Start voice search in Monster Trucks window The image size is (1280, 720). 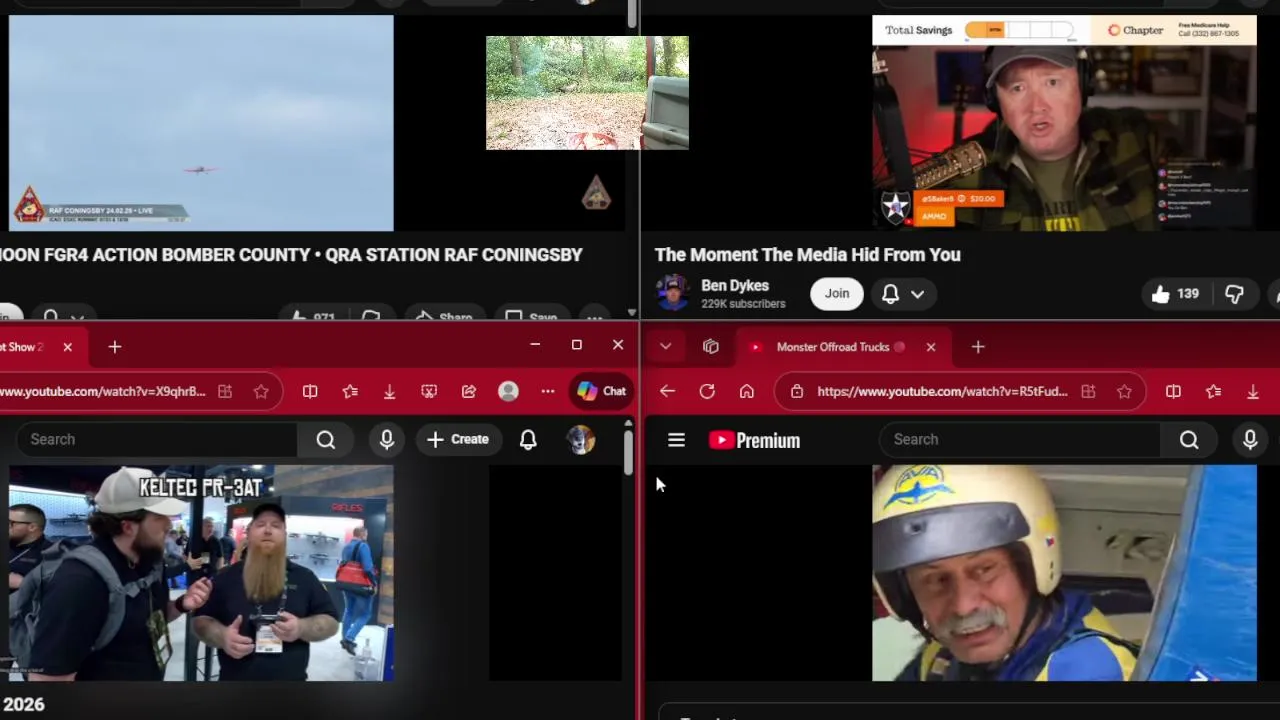click(1250, 439)
